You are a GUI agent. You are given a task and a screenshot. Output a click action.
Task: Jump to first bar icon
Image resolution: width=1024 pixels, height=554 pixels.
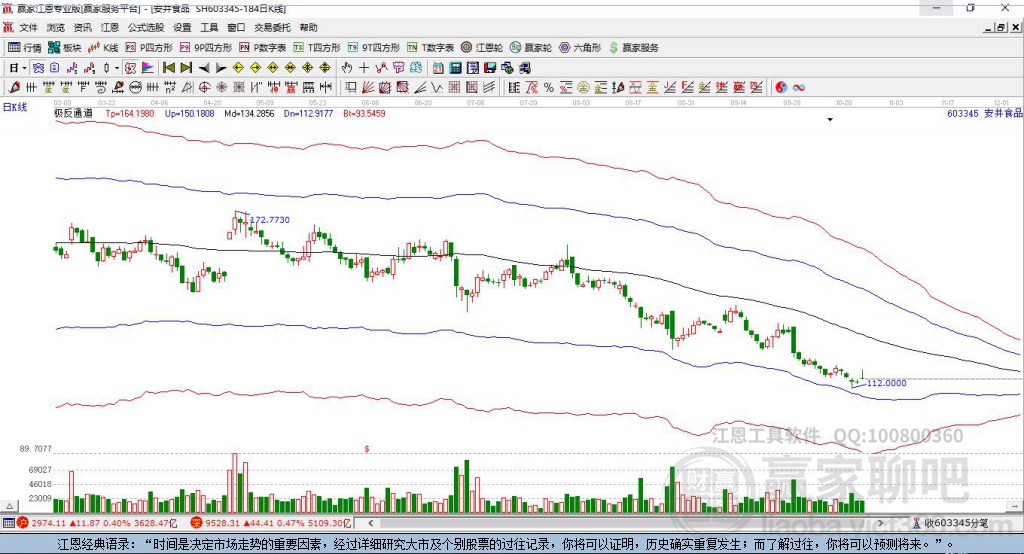tap(168, 68)
